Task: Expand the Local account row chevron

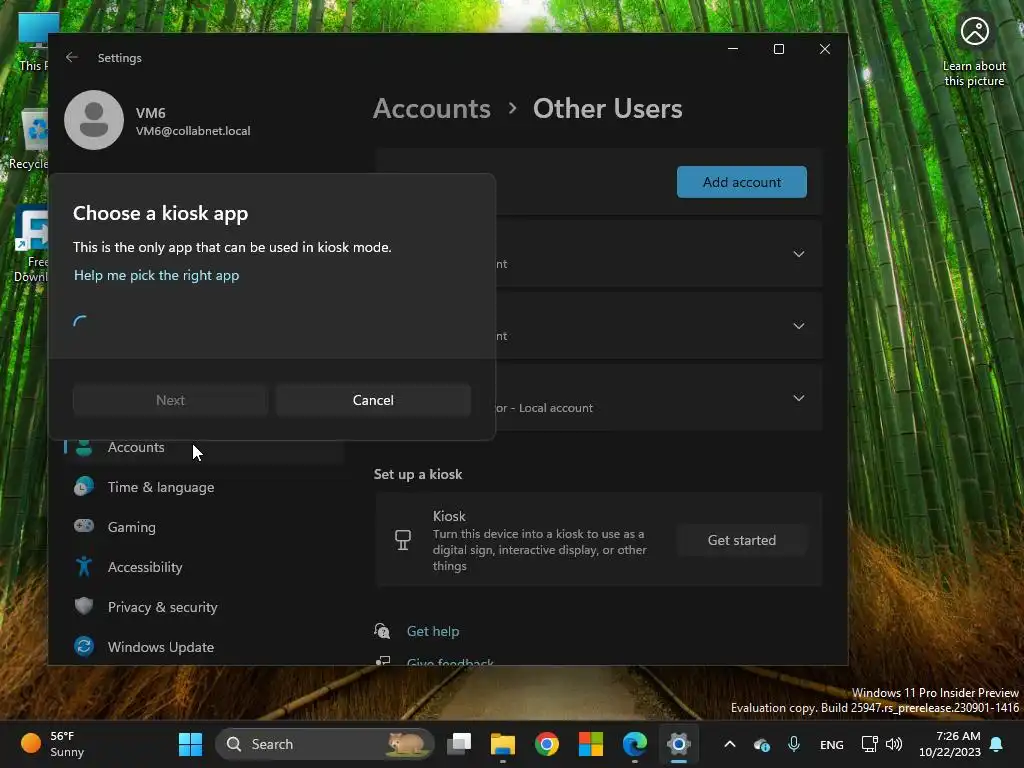Action: [798, 398]
